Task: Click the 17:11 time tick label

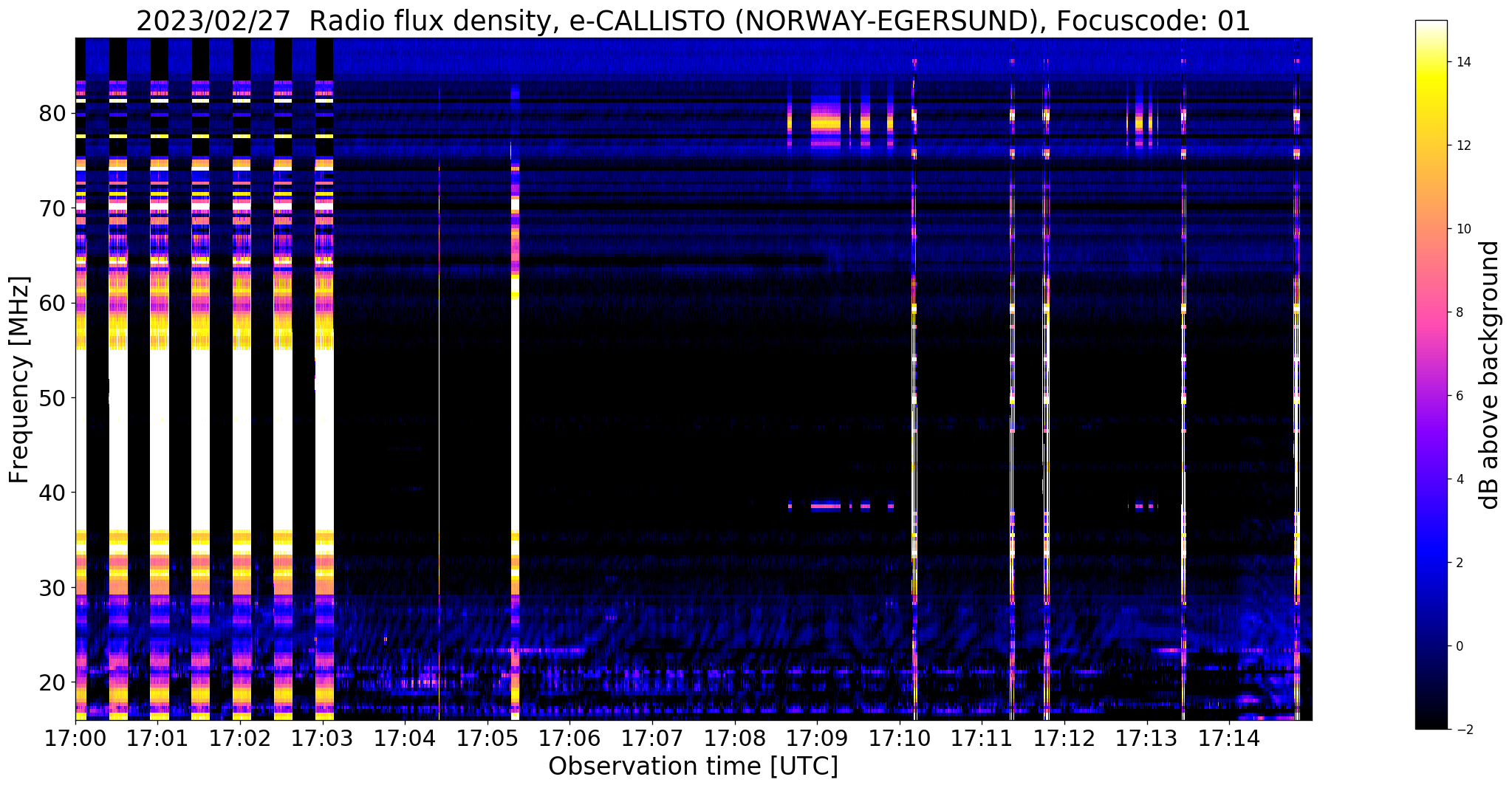Action: 982,739
